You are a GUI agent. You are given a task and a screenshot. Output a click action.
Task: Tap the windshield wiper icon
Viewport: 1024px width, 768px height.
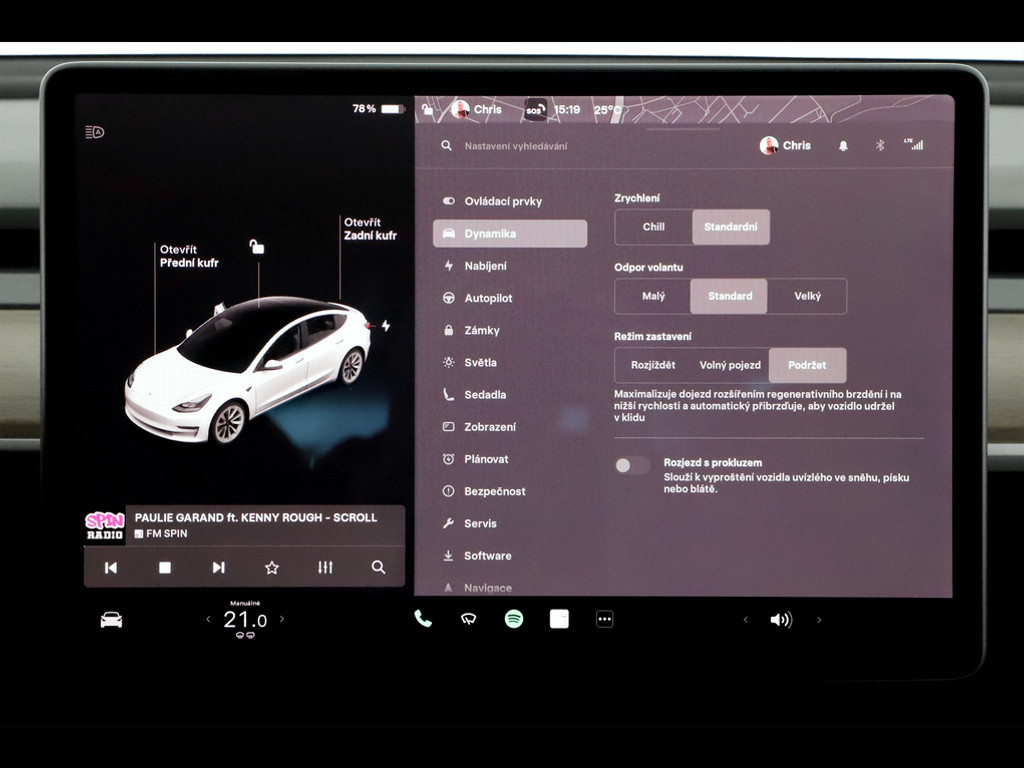pyautogui.click(x=468, y=619)
